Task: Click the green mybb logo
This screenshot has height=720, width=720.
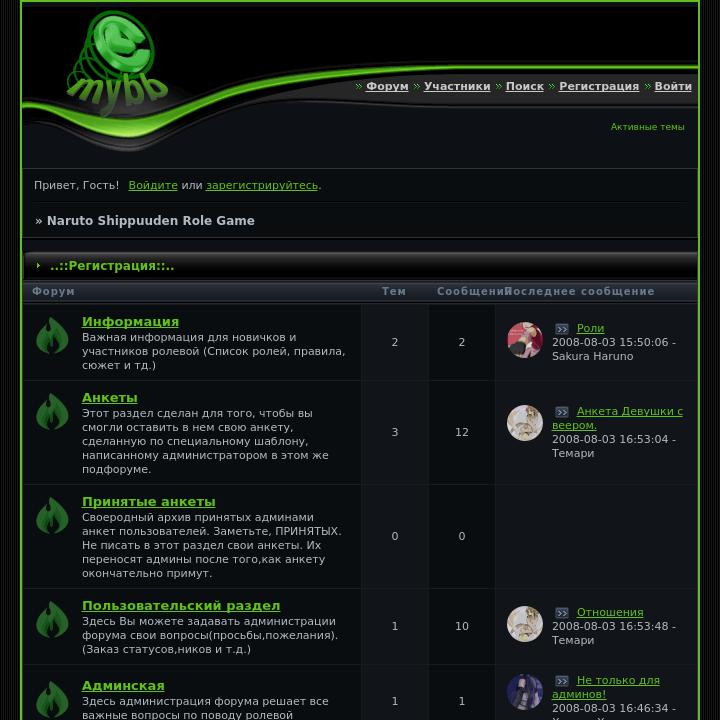Action: [117, 63]
